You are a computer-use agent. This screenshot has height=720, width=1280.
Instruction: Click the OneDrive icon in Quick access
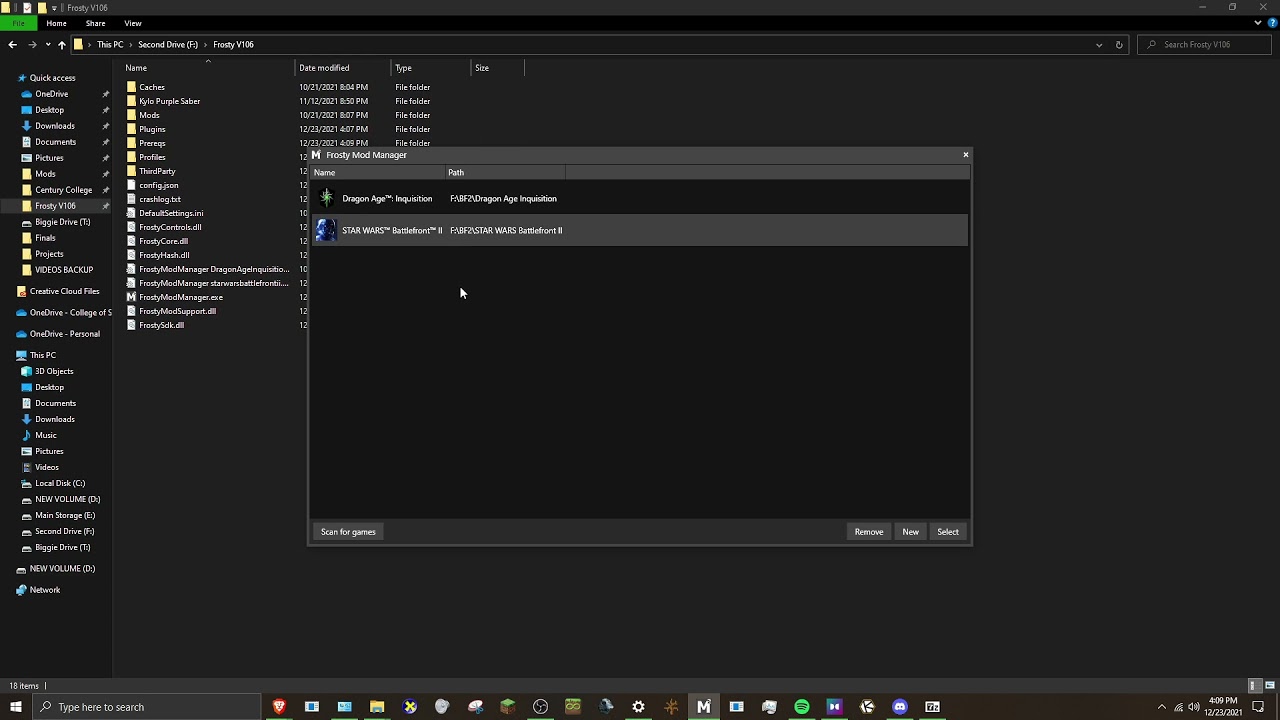click(x=27, y=94)
